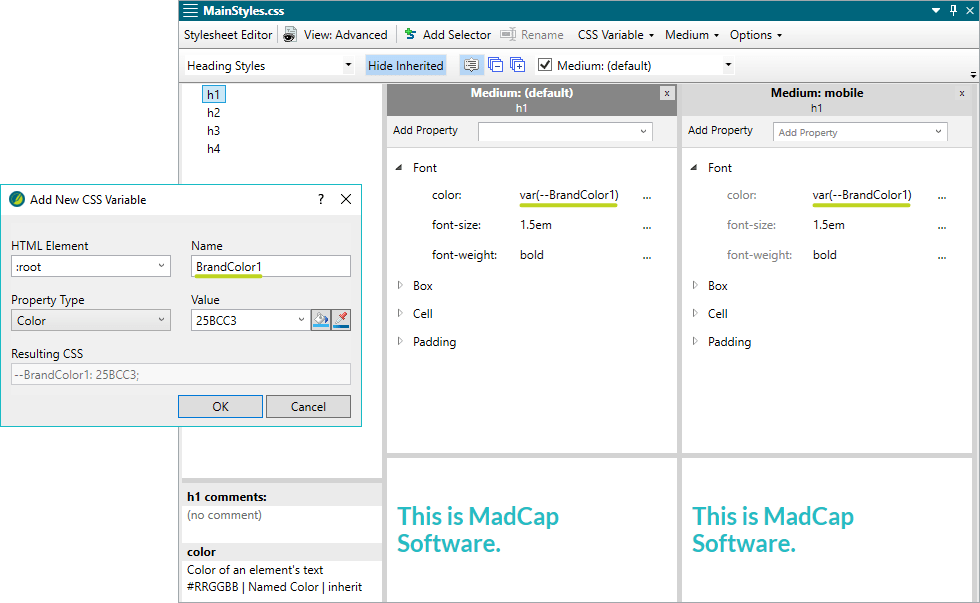Open the Options menu
980x603 pixels.
coord(755,34)
